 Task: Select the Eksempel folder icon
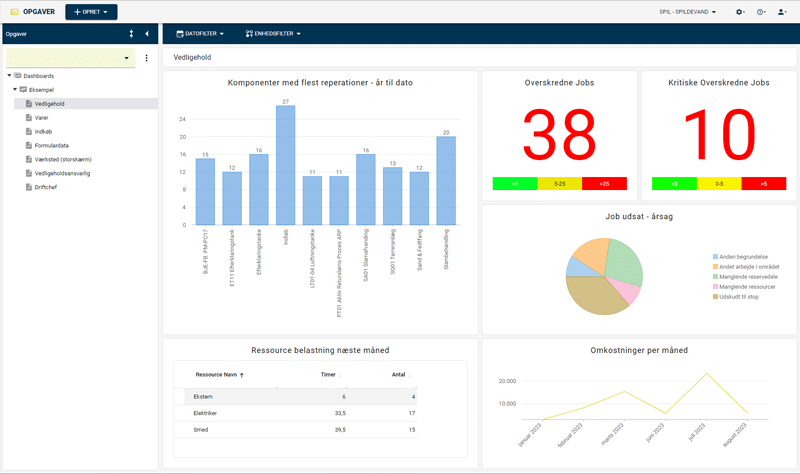23,89
